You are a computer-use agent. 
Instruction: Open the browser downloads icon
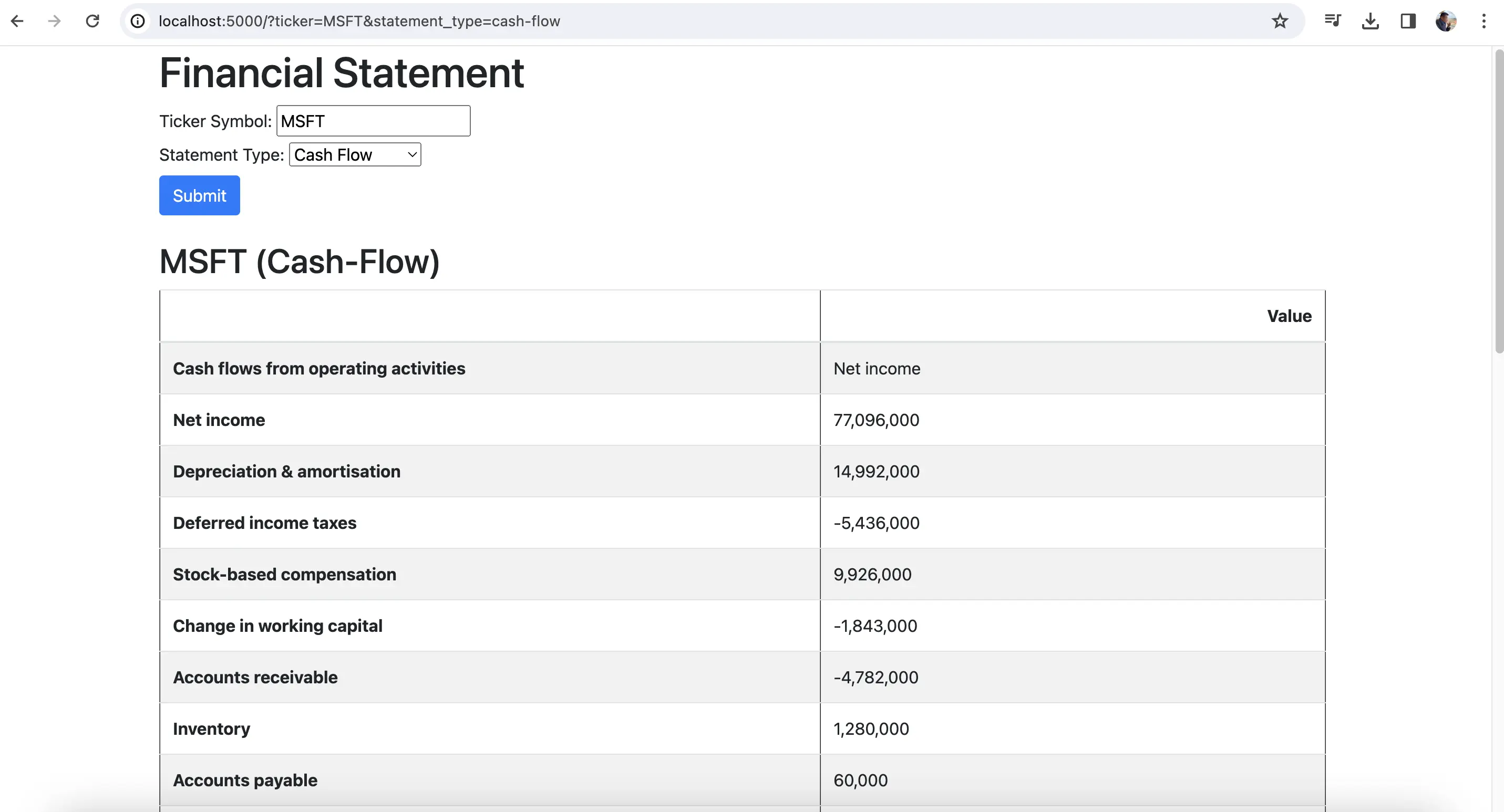(1371, 22)
